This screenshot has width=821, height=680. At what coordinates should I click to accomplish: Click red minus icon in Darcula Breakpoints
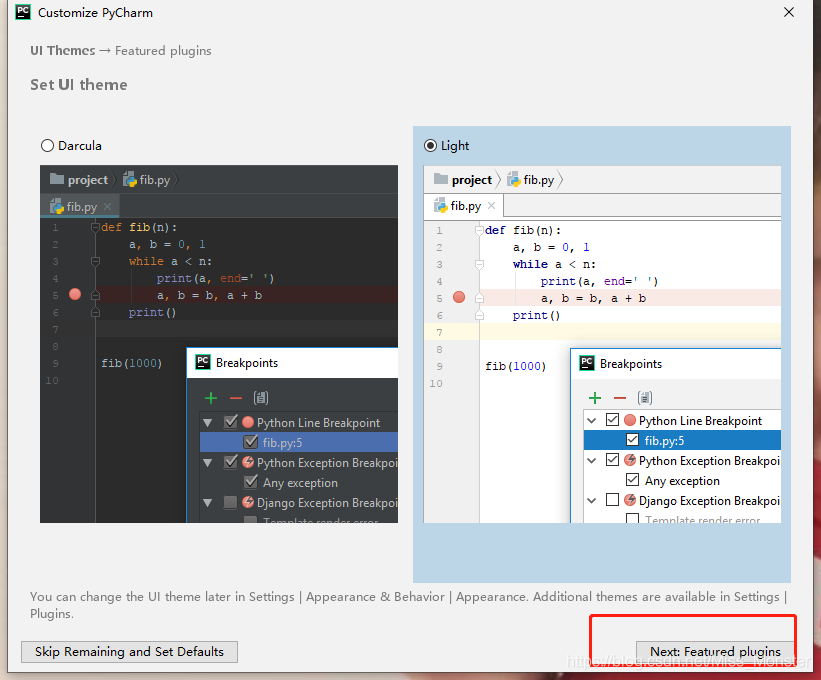pyautogui.click(x=236, y=398)
